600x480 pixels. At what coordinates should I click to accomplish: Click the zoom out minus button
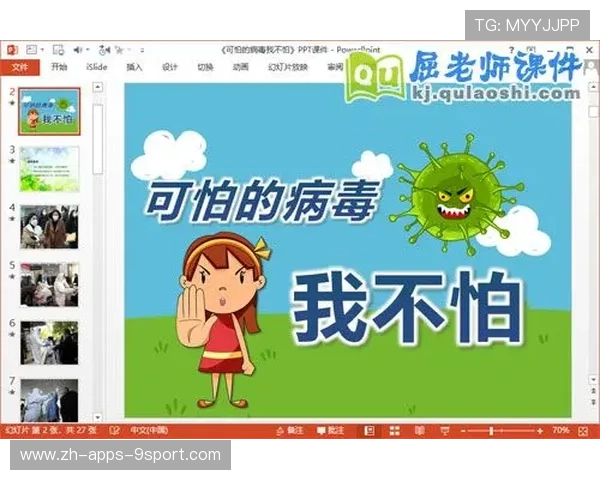click(463, 431)
